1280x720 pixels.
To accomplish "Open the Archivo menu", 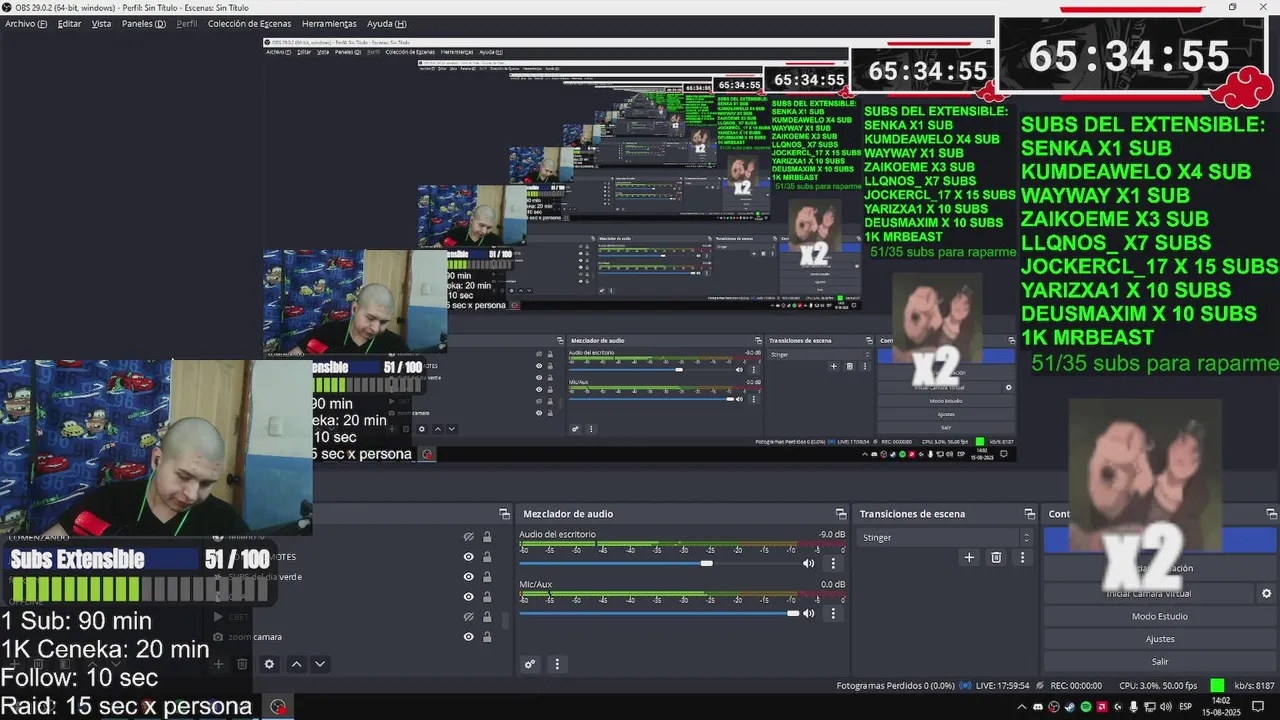I will 26,23.
